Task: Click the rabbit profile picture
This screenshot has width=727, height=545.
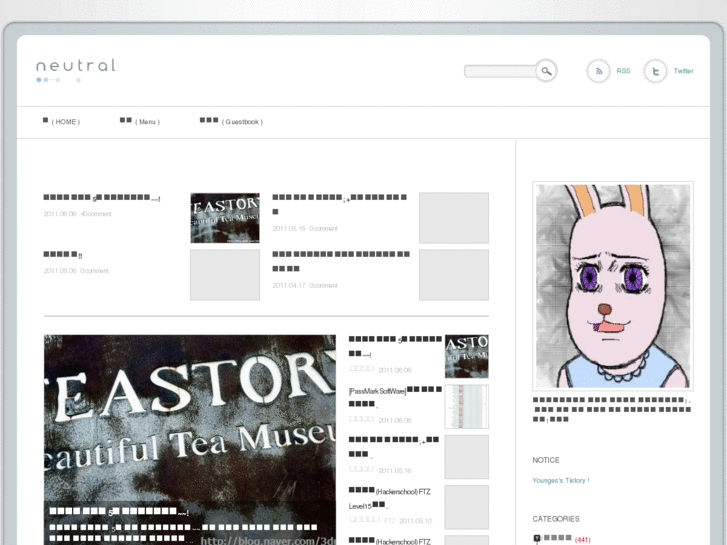Action: click(613, 286)
